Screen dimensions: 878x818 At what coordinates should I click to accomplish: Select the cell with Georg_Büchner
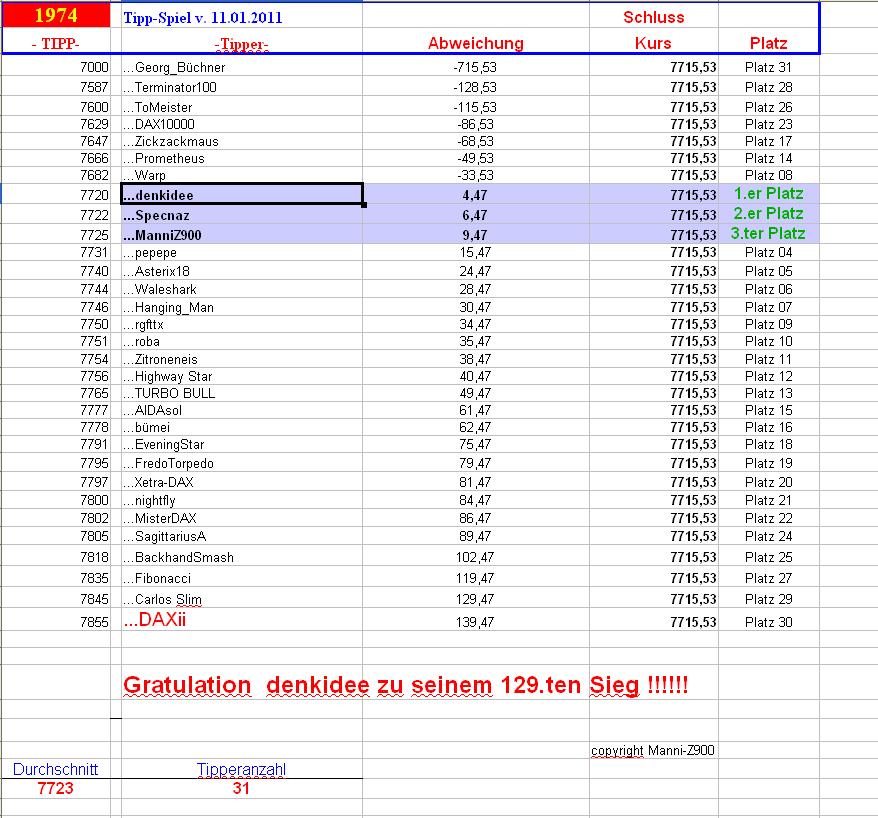(x=242, y=67)
